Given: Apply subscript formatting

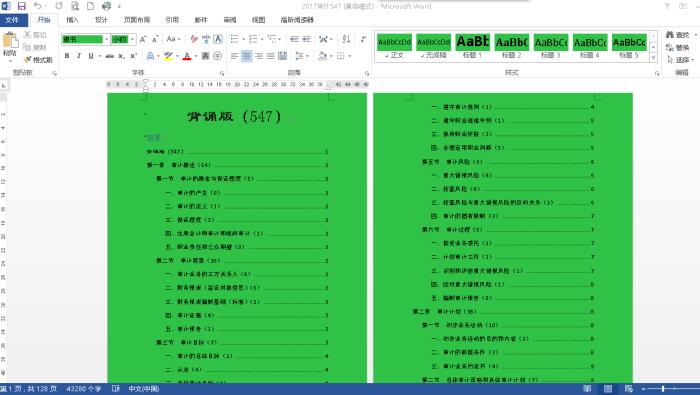Looking at the screenshot, I should point(121,56).
